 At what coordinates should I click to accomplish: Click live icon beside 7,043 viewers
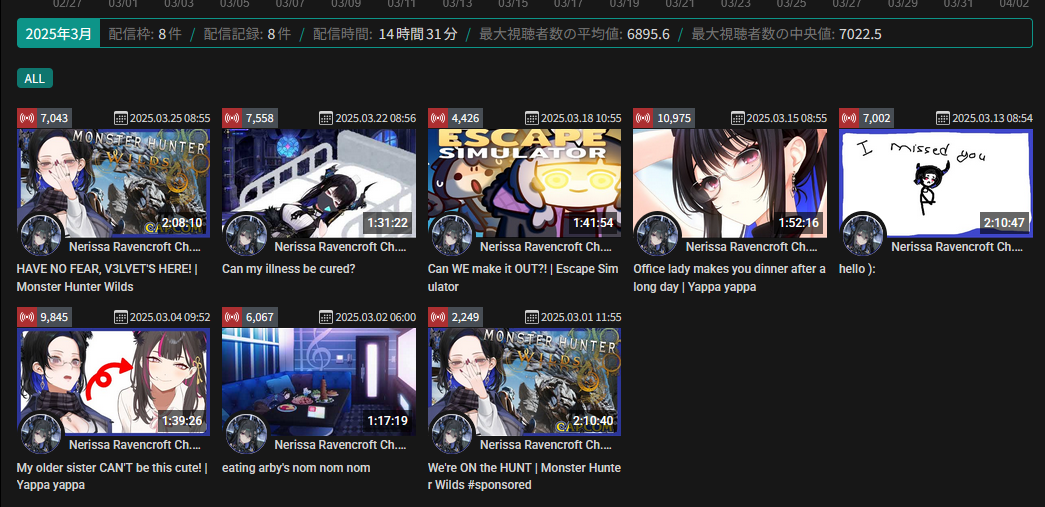tap(27, 119)
